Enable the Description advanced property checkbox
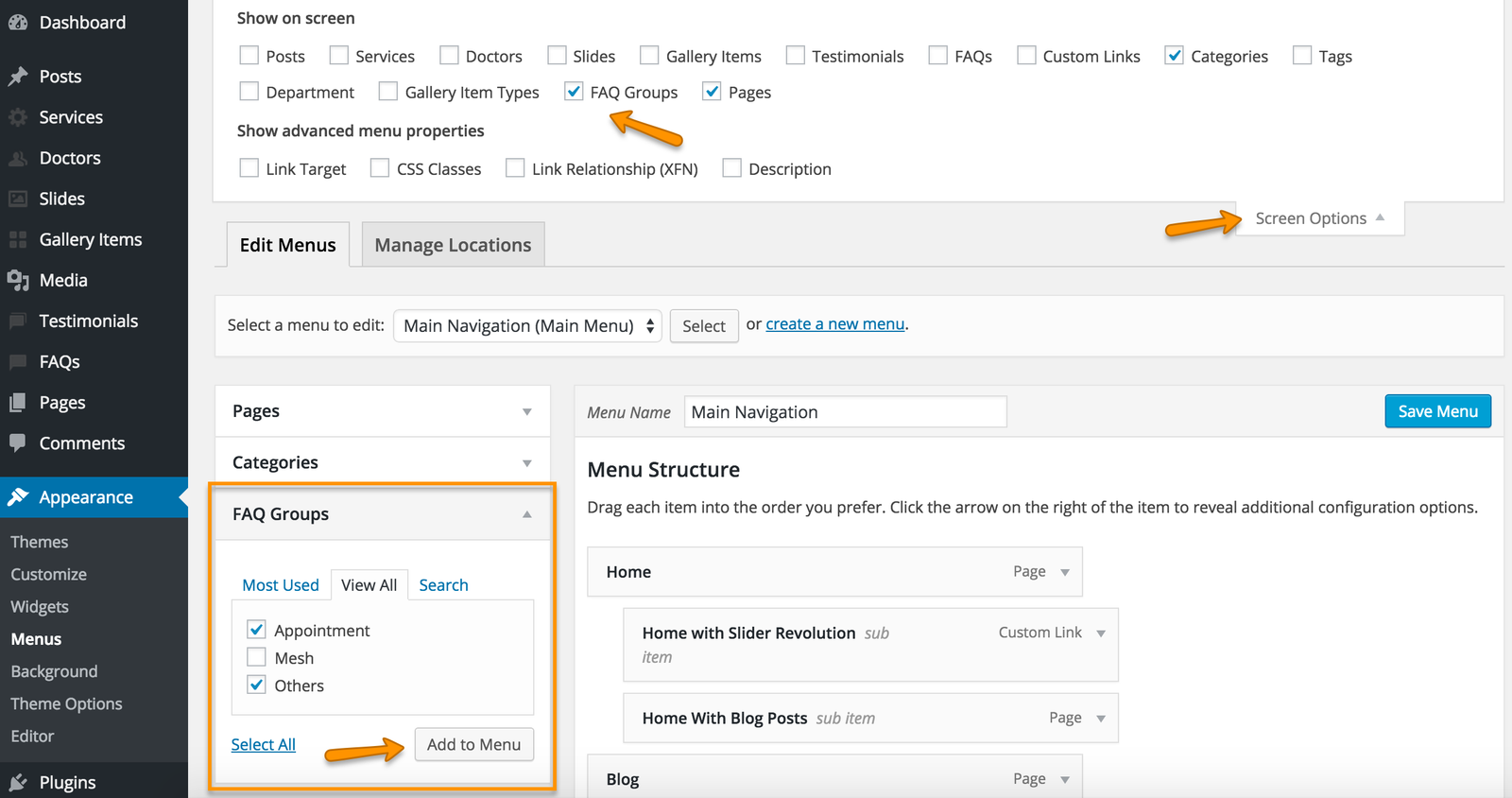Viewport: 1512px width, 798px height. 731,168
